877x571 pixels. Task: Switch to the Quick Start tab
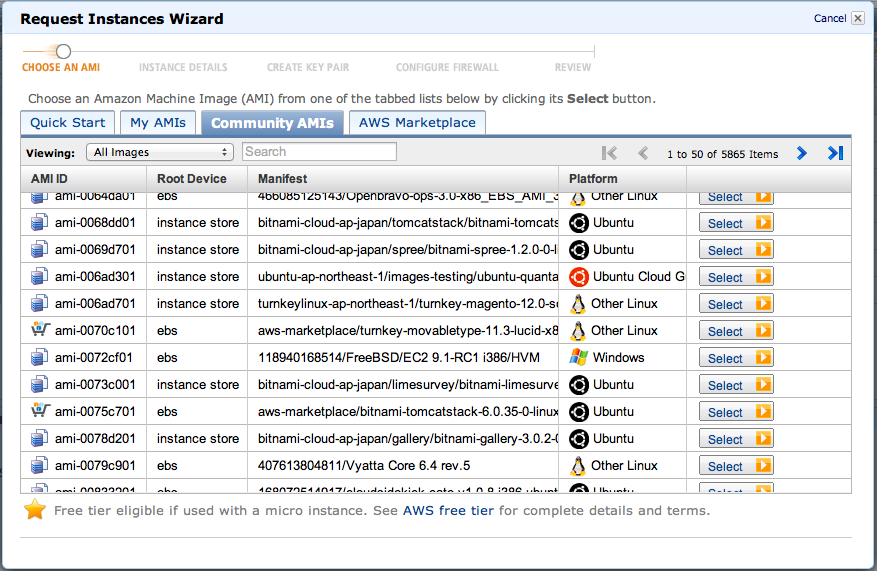click(68, 122)
